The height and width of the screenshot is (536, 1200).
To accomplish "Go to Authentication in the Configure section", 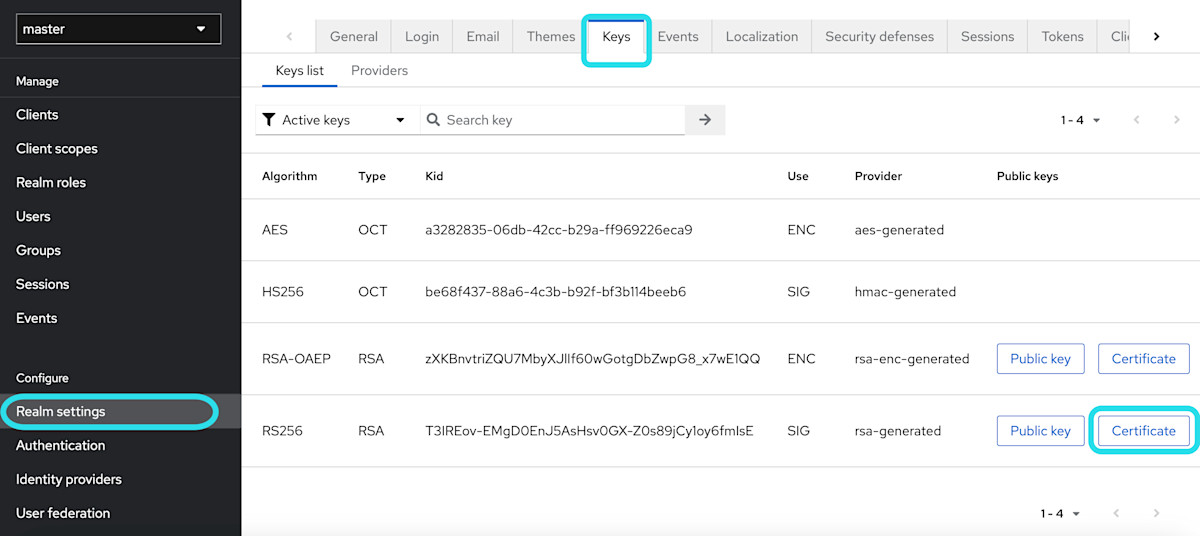I will pos(60,445).
